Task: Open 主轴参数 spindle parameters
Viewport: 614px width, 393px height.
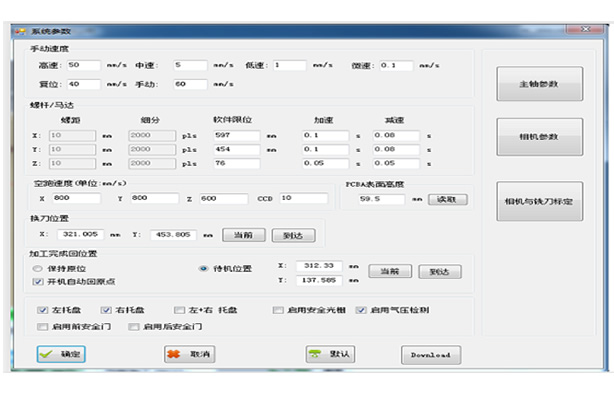Action: point(540,84)
